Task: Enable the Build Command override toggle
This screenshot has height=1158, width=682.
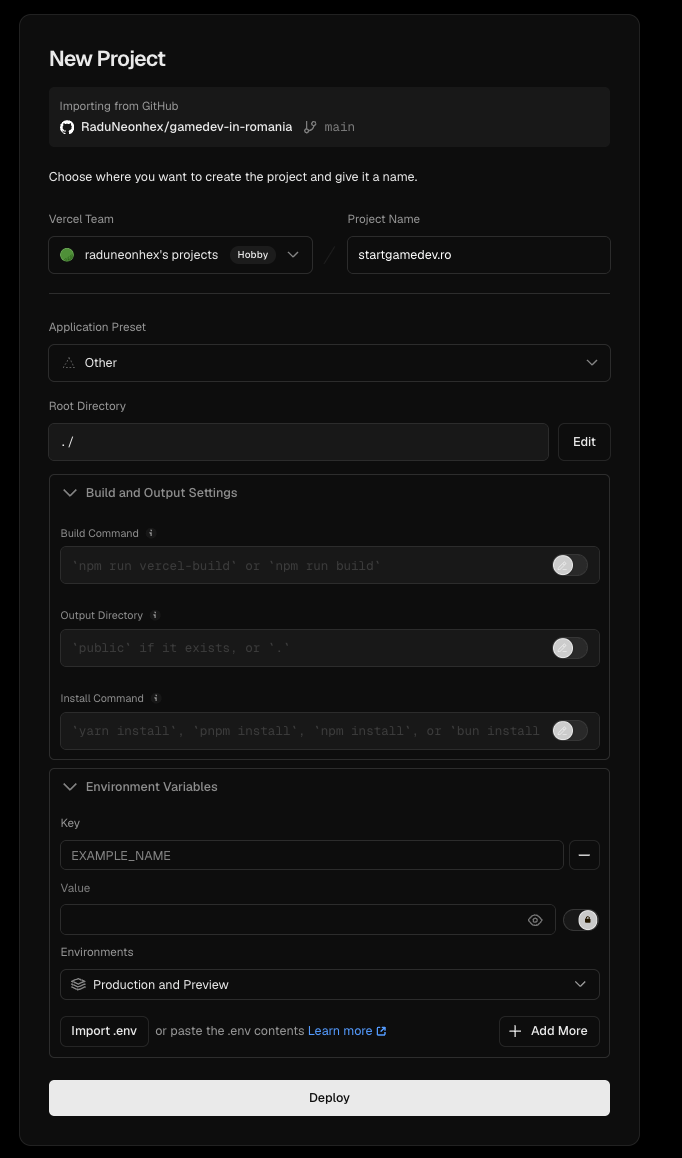Action: pos(570,565)
